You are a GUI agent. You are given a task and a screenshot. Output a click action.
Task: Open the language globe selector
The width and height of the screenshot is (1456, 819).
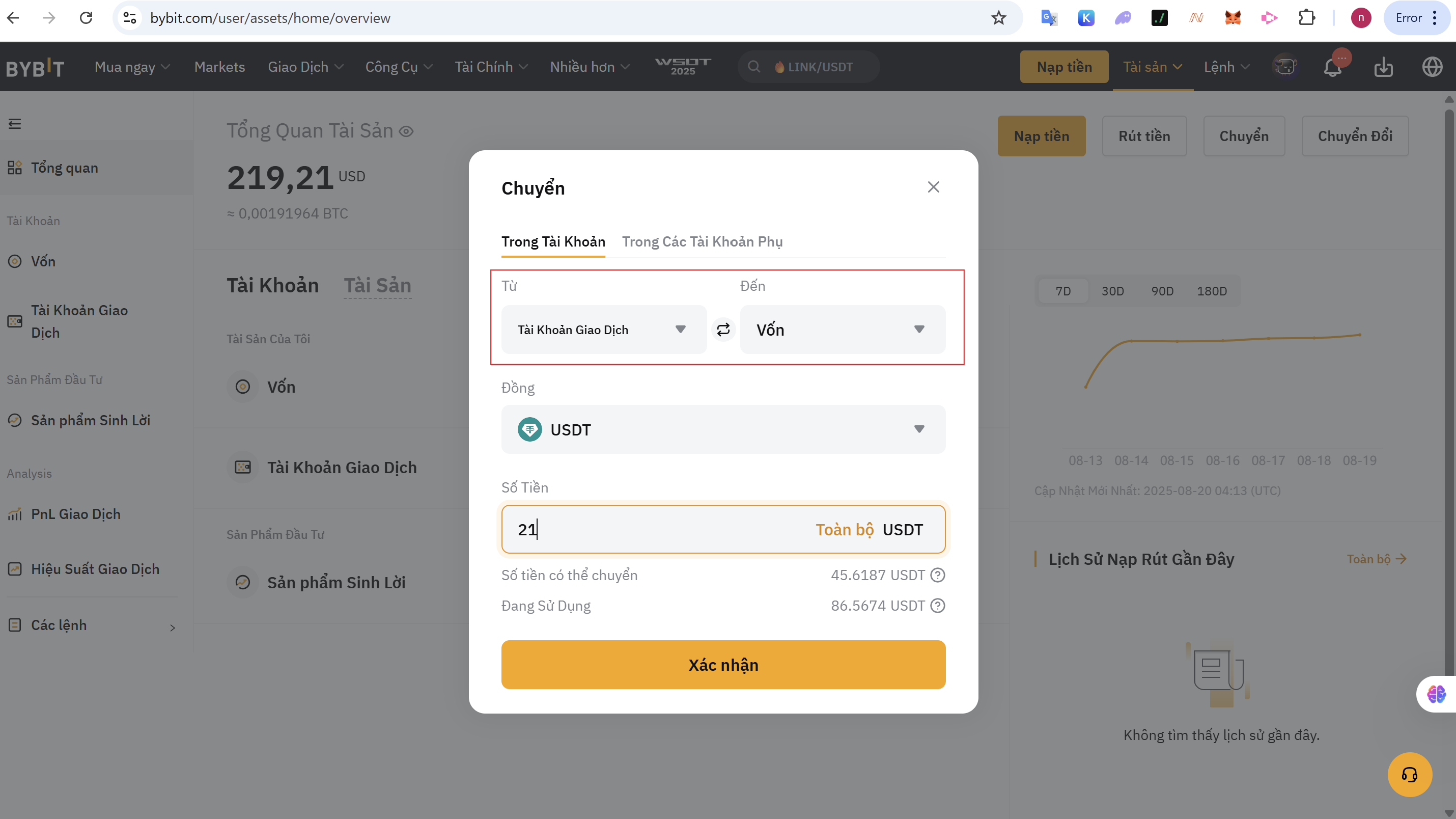point(1432,67)
